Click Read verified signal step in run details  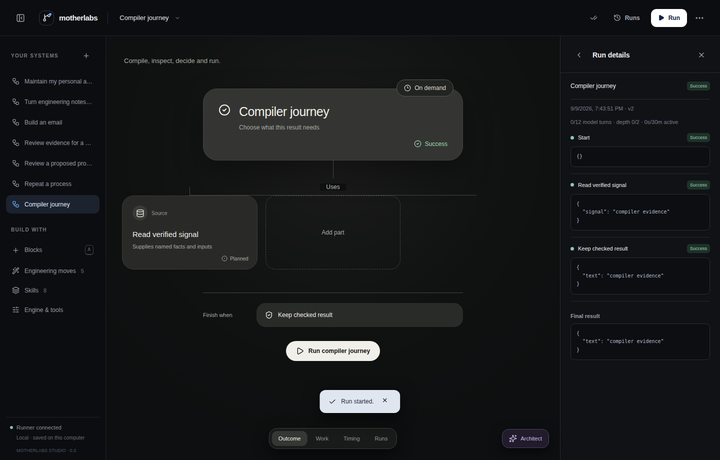[640, 185]
